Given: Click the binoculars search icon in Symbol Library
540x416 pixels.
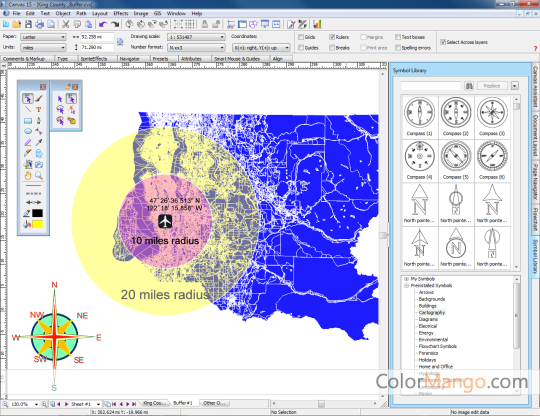Looking at the screenshot, I should click(x=469, y=86).
